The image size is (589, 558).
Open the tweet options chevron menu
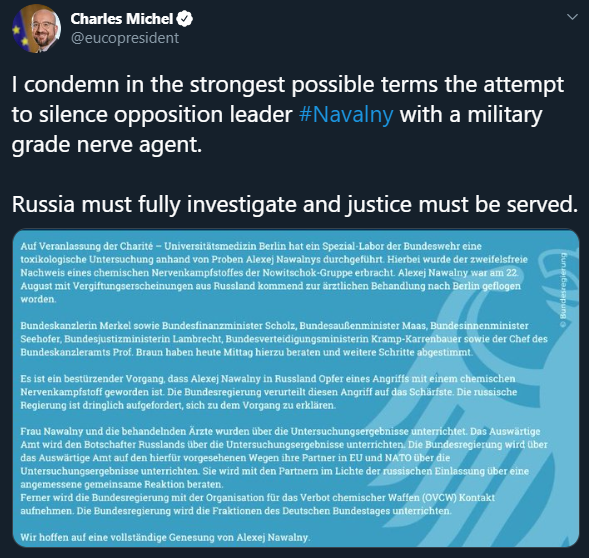pos(572,17)
